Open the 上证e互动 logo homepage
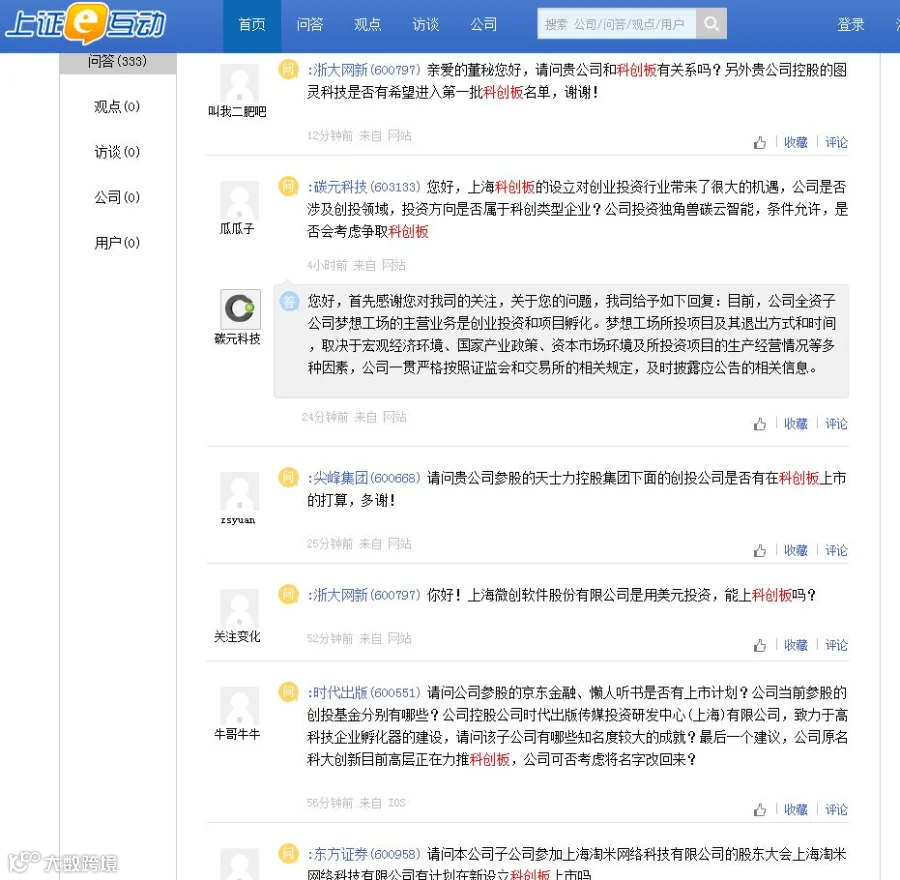The height and width of the screenshot is (880, 900). 86,24
